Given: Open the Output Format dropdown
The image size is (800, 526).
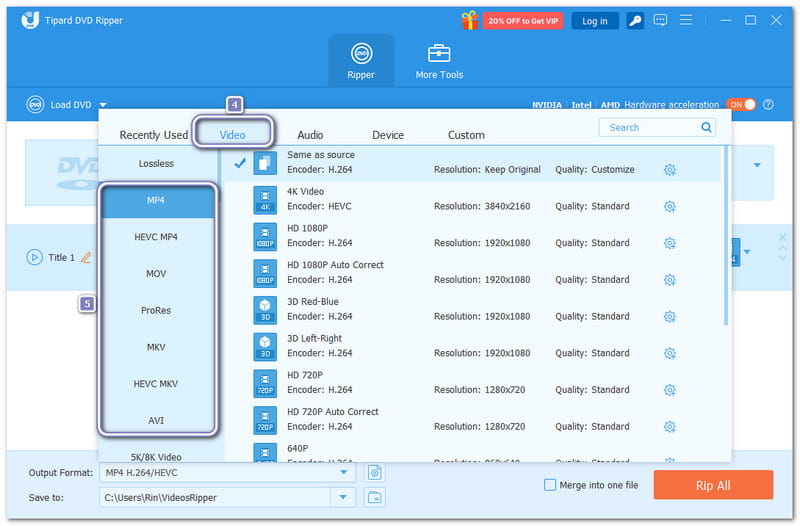Looking at the screenshot, I should pos(345,472).
